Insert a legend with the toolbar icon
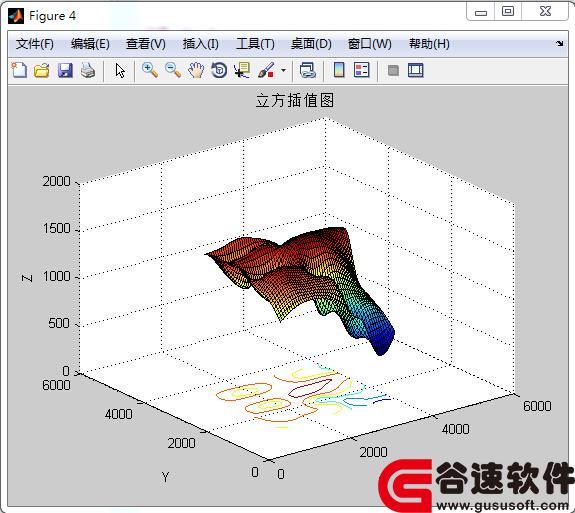This screenshot has height=513, width=575. coord(362,70)
